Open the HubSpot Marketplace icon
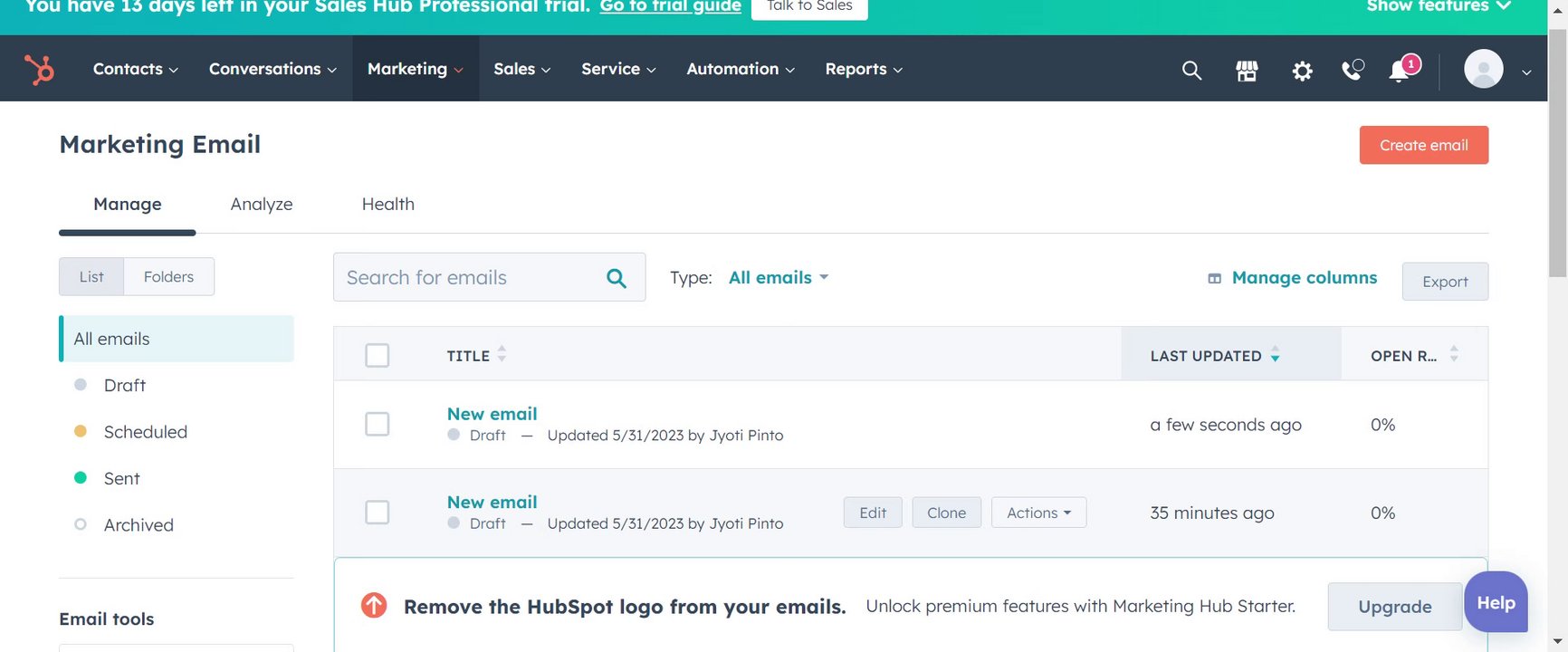1568x652 pixels. (x=1247, y=70)
